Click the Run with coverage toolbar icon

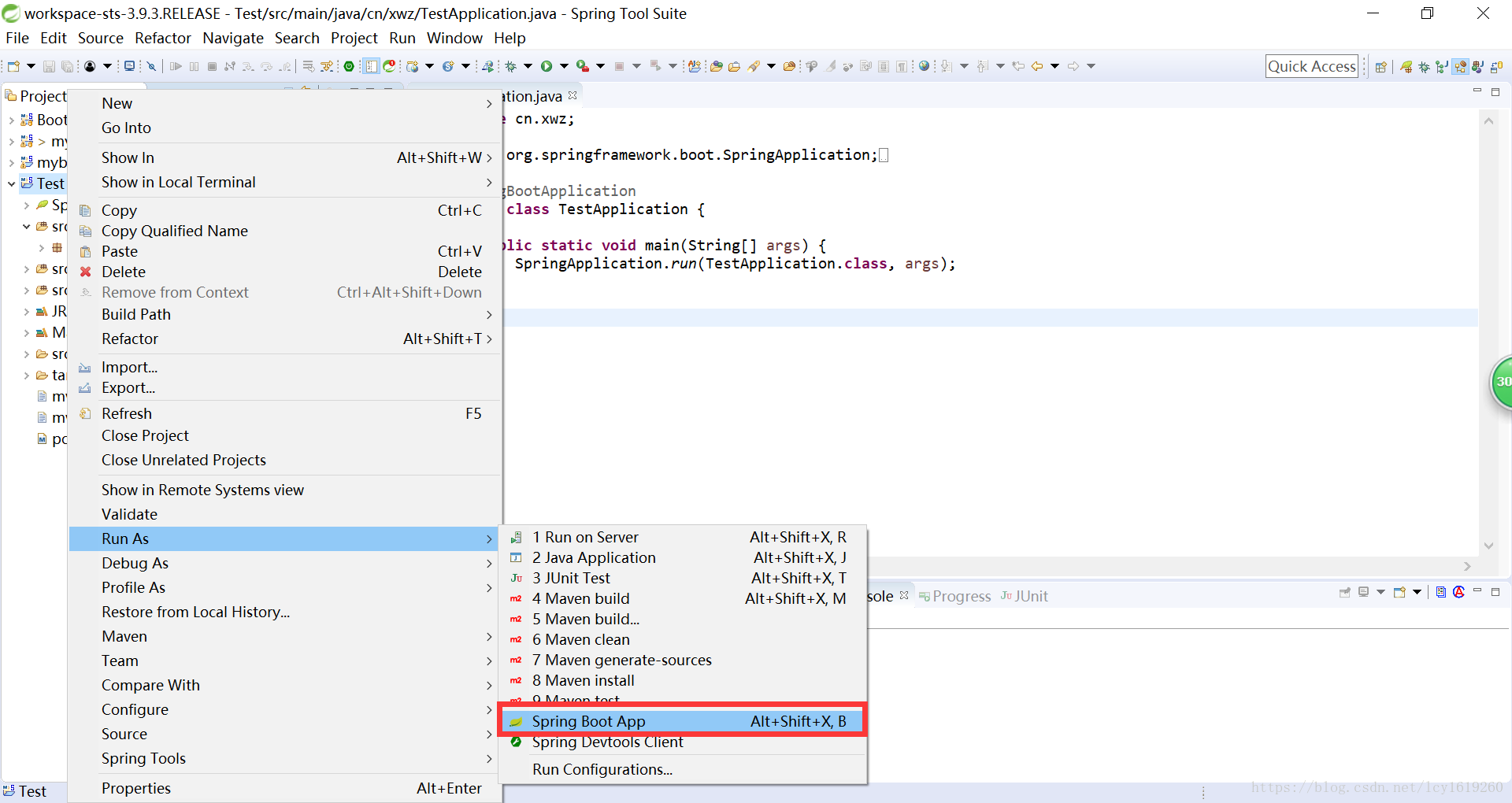(x=583, y=66)
